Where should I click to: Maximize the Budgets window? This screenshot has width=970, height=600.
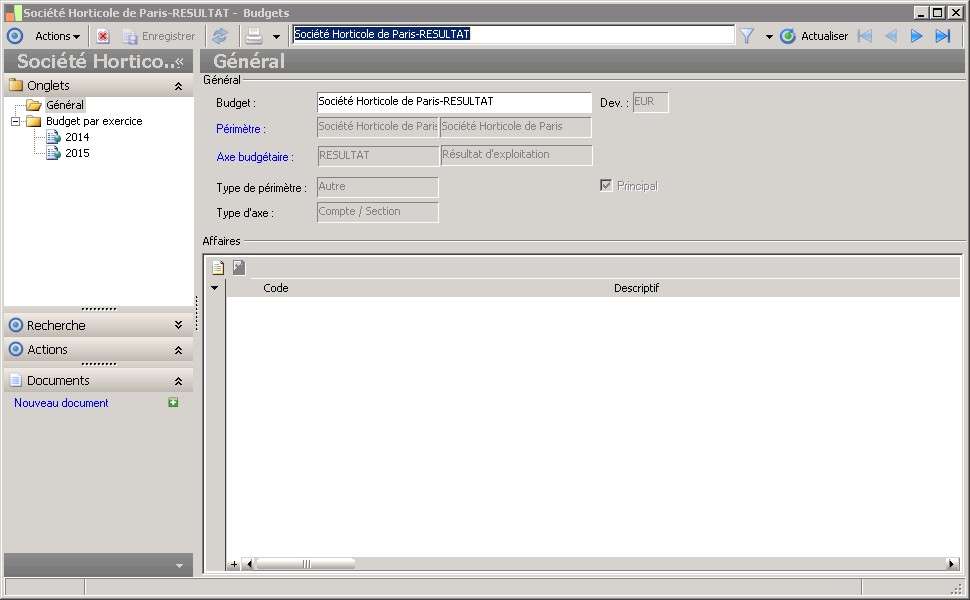click(938, 12)
